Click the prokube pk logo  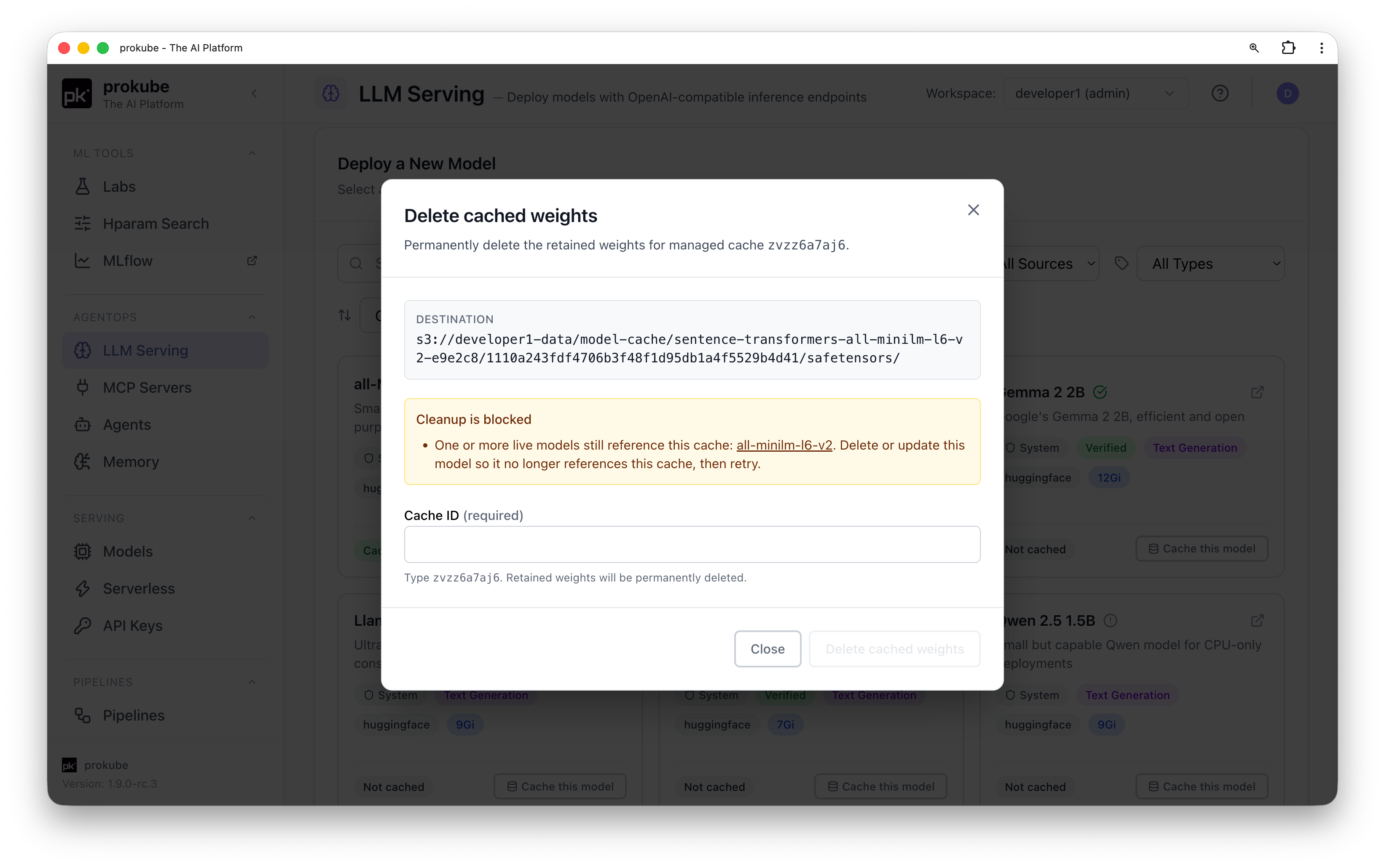[77, 93]
